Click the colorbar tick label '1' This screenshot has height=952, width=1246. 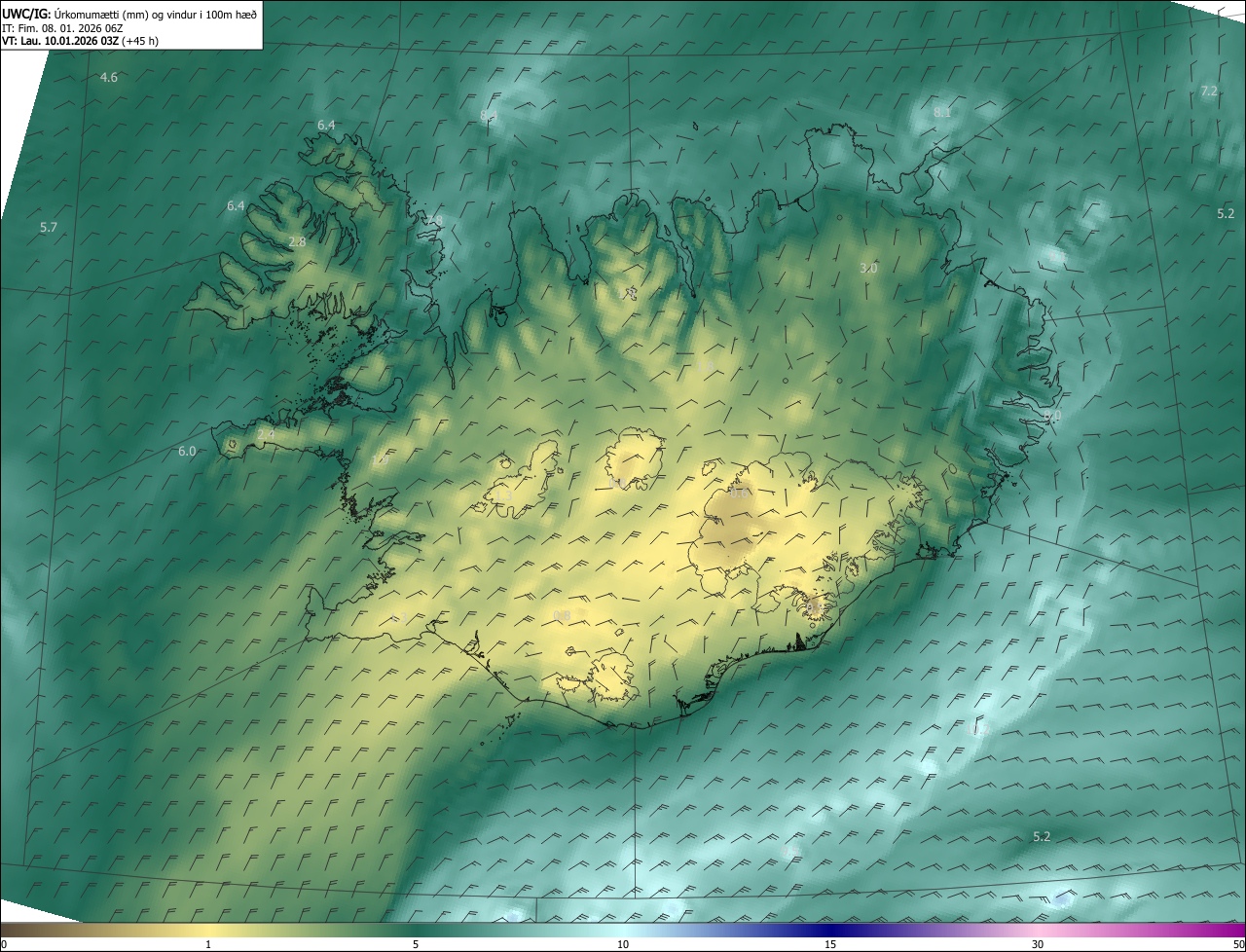[x=208, y=944]
